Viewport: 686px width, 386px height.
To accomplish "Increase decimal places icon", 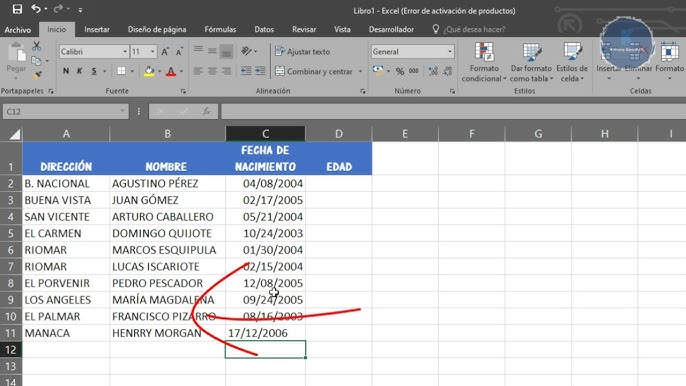I will tap(433, 71).
